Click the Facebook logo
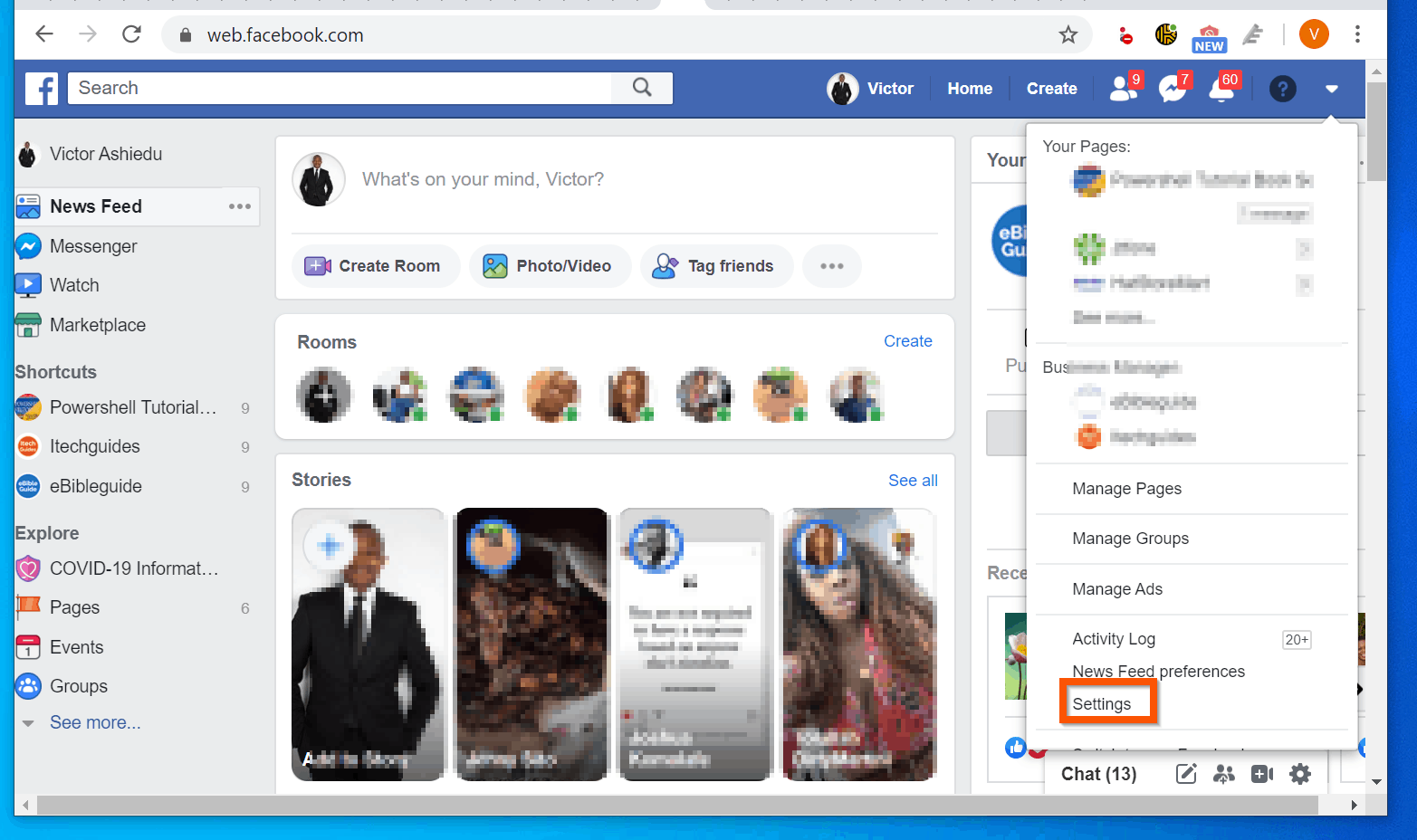1417x840 pixels. 41,88
